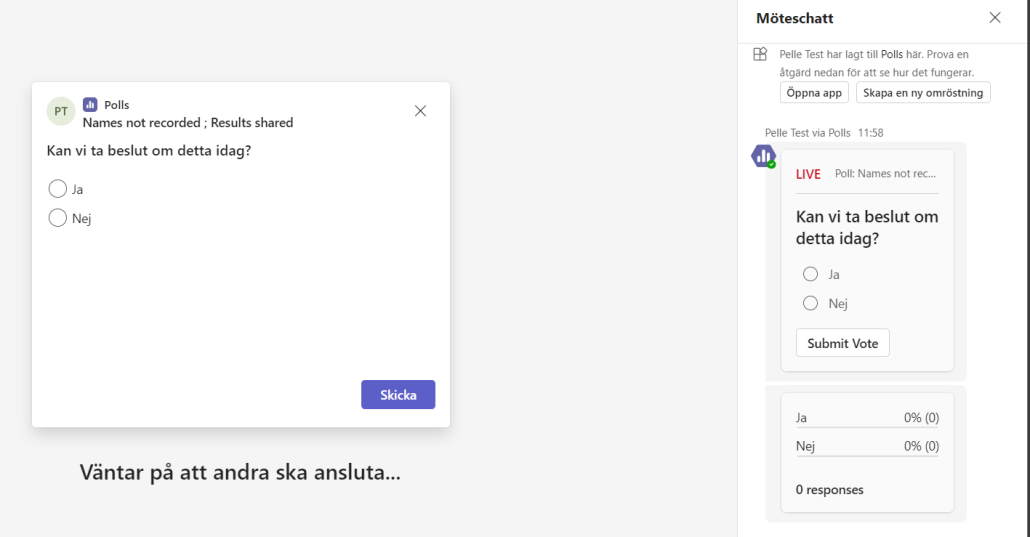Image resolution: width=1030 pixels, height=537 pixels.
Task: Click the apps grid icon beside Polls notice
Action: click(760, 54)
